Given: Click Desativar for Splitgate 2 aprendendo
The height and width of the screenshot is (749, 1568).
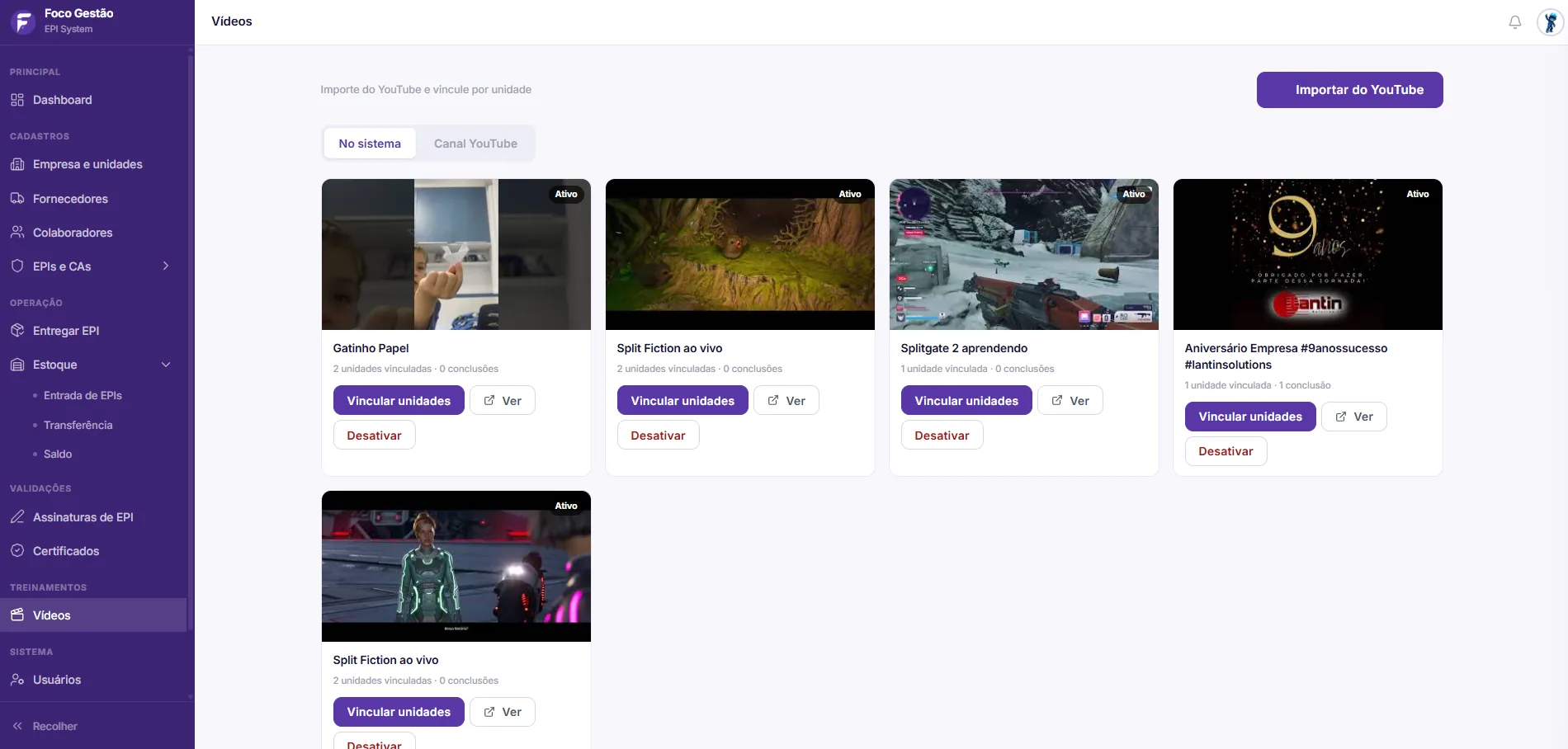Looking at the screenshot, I should 942,435.
